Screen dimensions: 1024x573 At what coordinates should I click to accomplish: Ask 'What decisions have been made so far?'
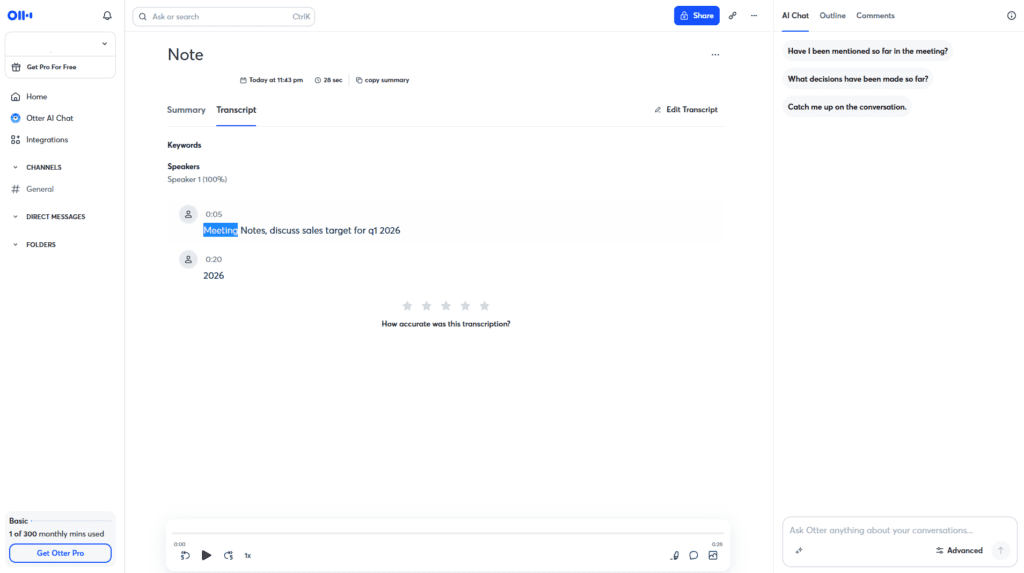coord(857,79)
